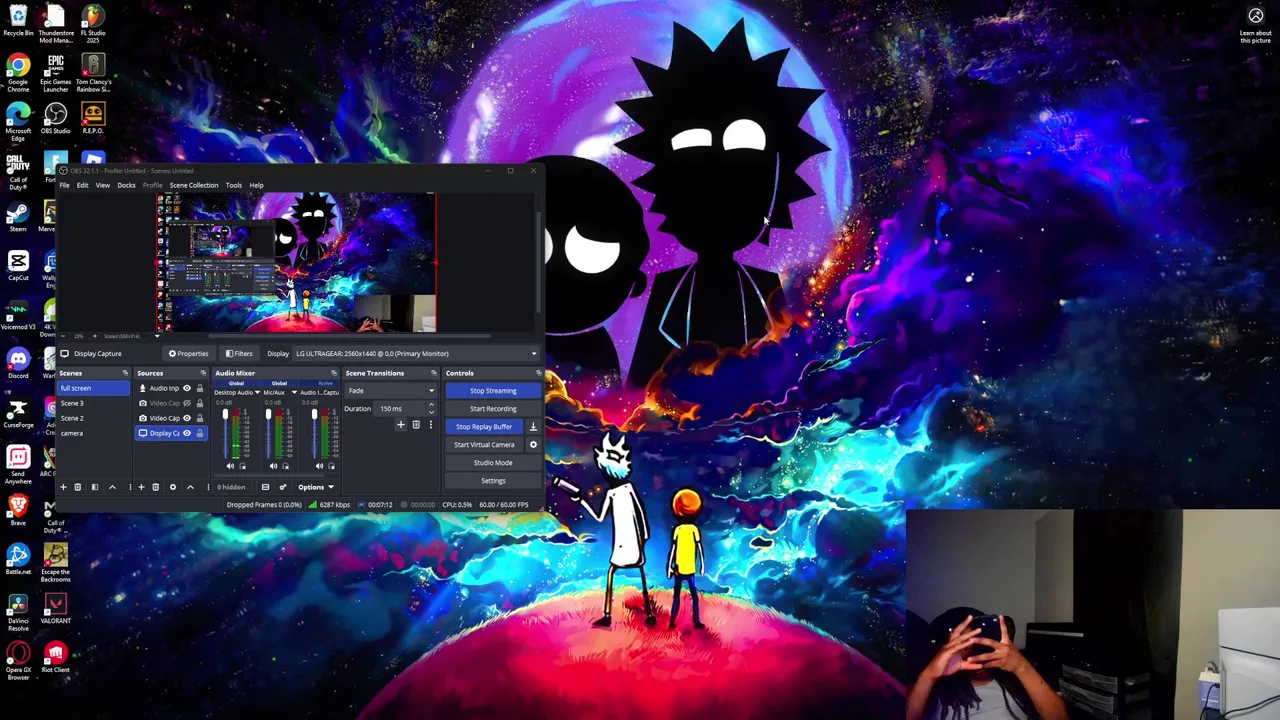Remove selected source with trash icon
The image size is (1280, 720).
coord(155,487)
